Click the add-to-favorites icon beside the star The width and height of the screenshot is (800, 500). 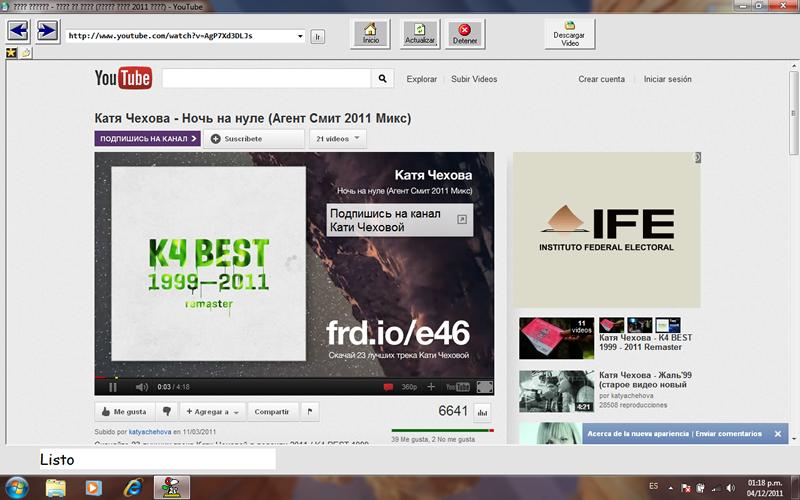26,53
